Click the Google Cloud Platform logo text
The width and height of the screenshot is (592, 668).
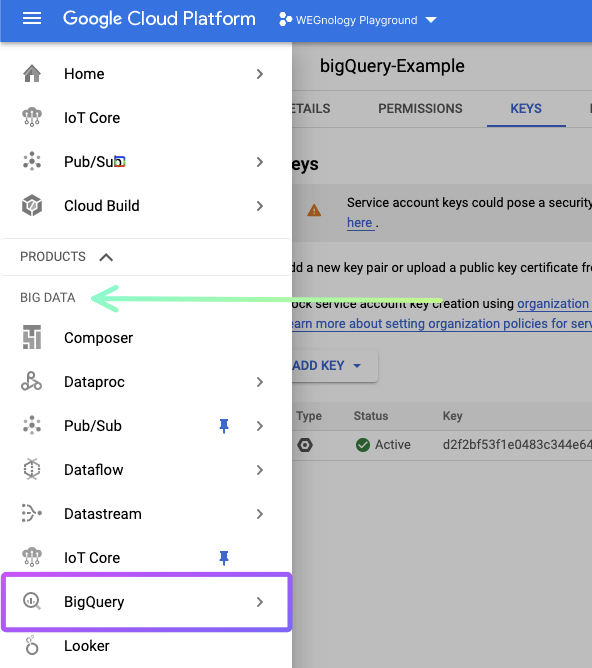point(159,19)
